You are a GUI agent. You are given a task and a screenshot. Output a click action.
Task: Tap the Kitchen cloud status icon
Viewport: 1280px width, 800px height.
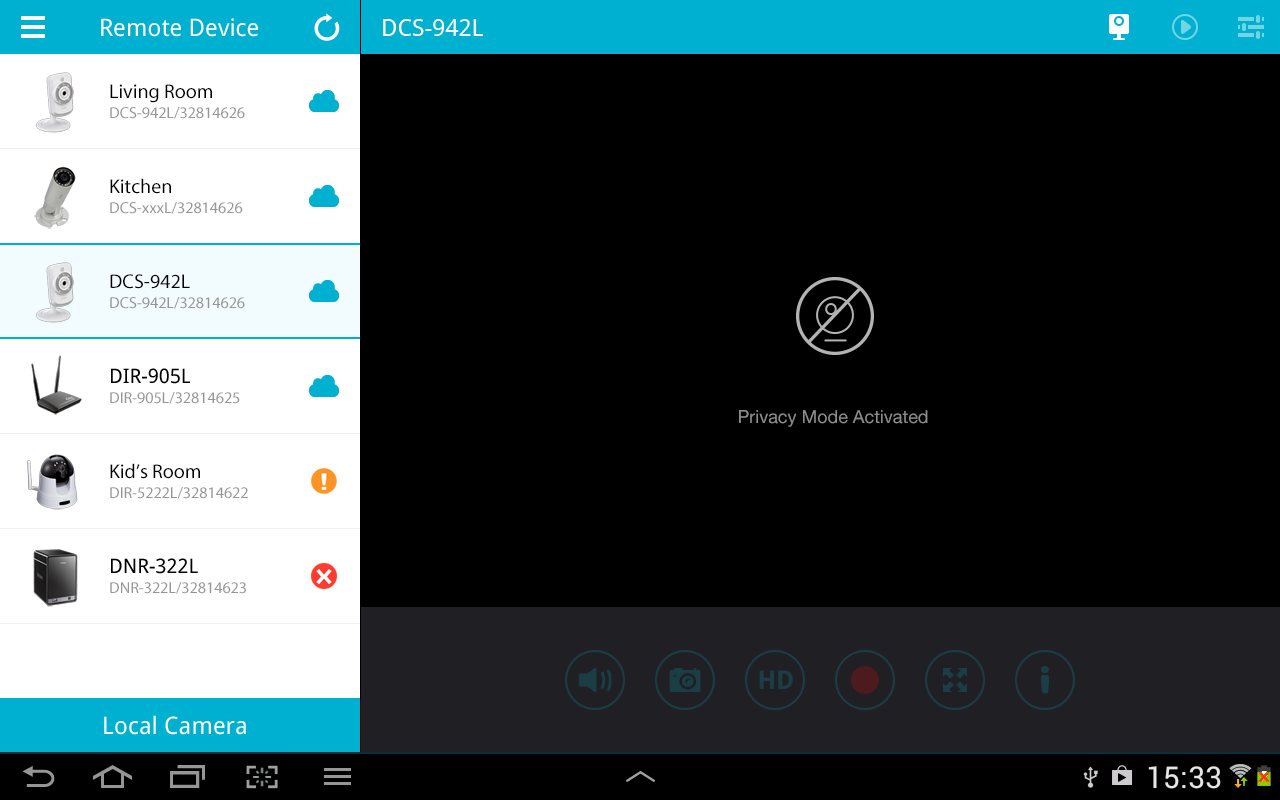pyautogui.click(x=324, y=196)
